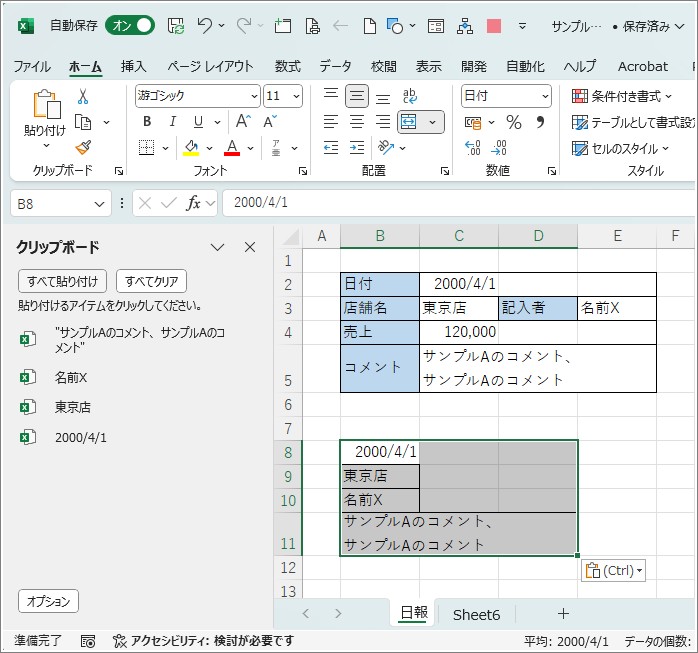Image resolution: width=698 pixels, height=653 pixels.
Task: Toggle Underline formatting
Action: (199, 122)
